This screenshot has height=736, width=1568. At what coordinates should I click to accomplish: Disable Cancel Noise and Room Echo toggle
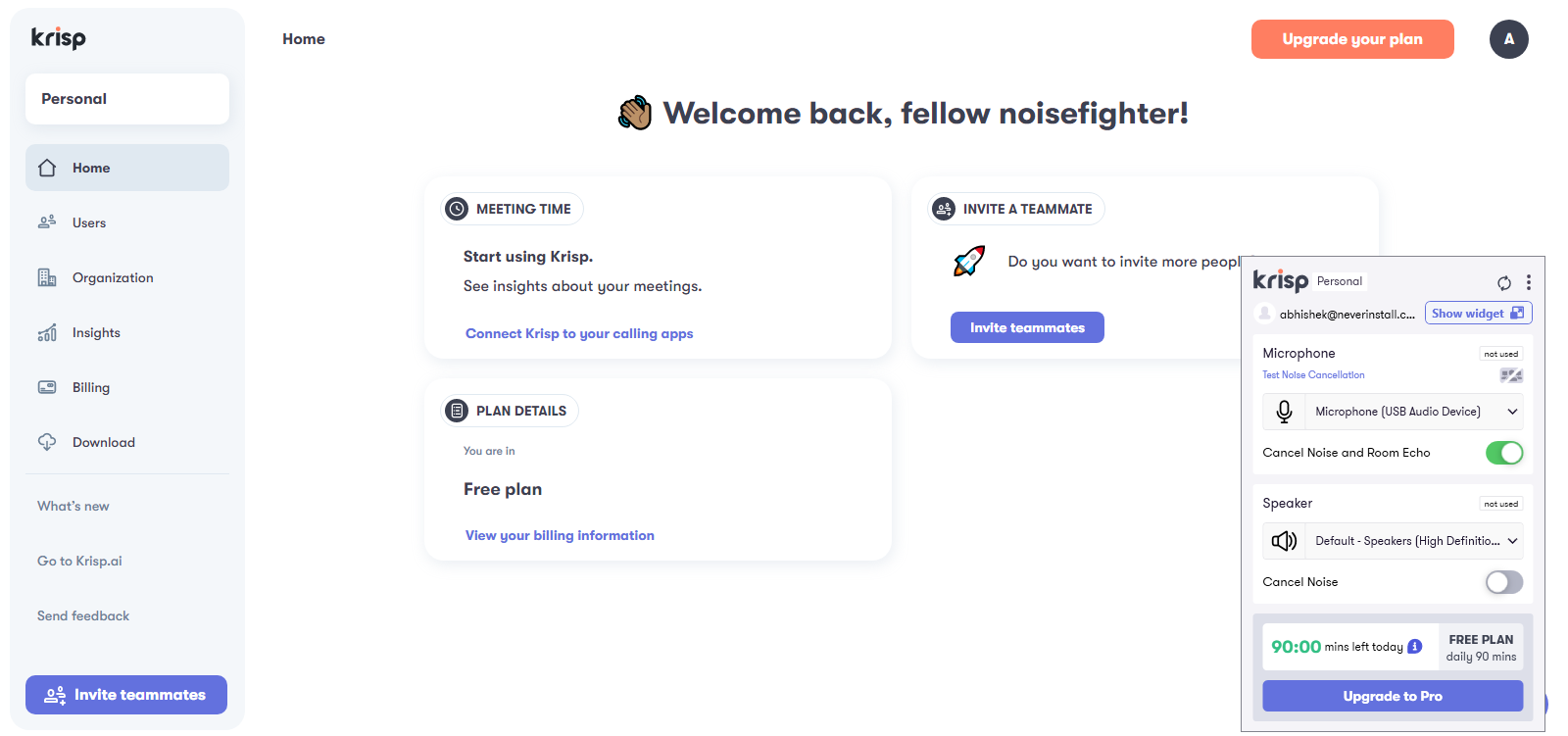(1504, 453)
